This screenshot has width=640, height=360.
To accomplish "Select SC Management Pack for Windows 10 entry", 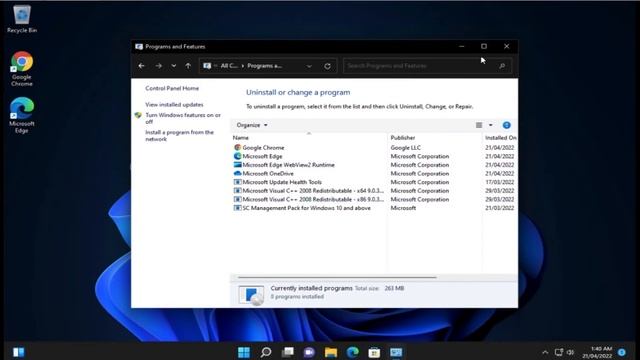I will click(x=307, y=208).
